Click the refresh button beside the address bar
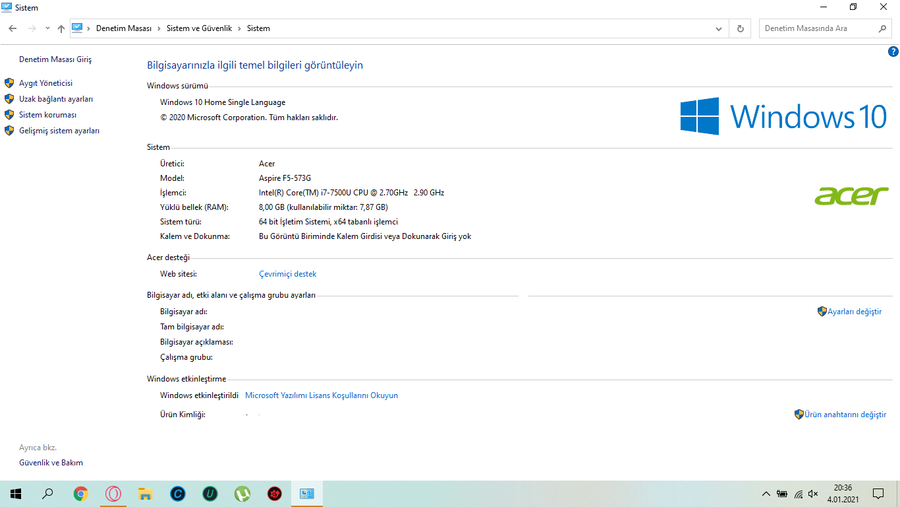The image size is (900, 507). (x=740, y=28)
